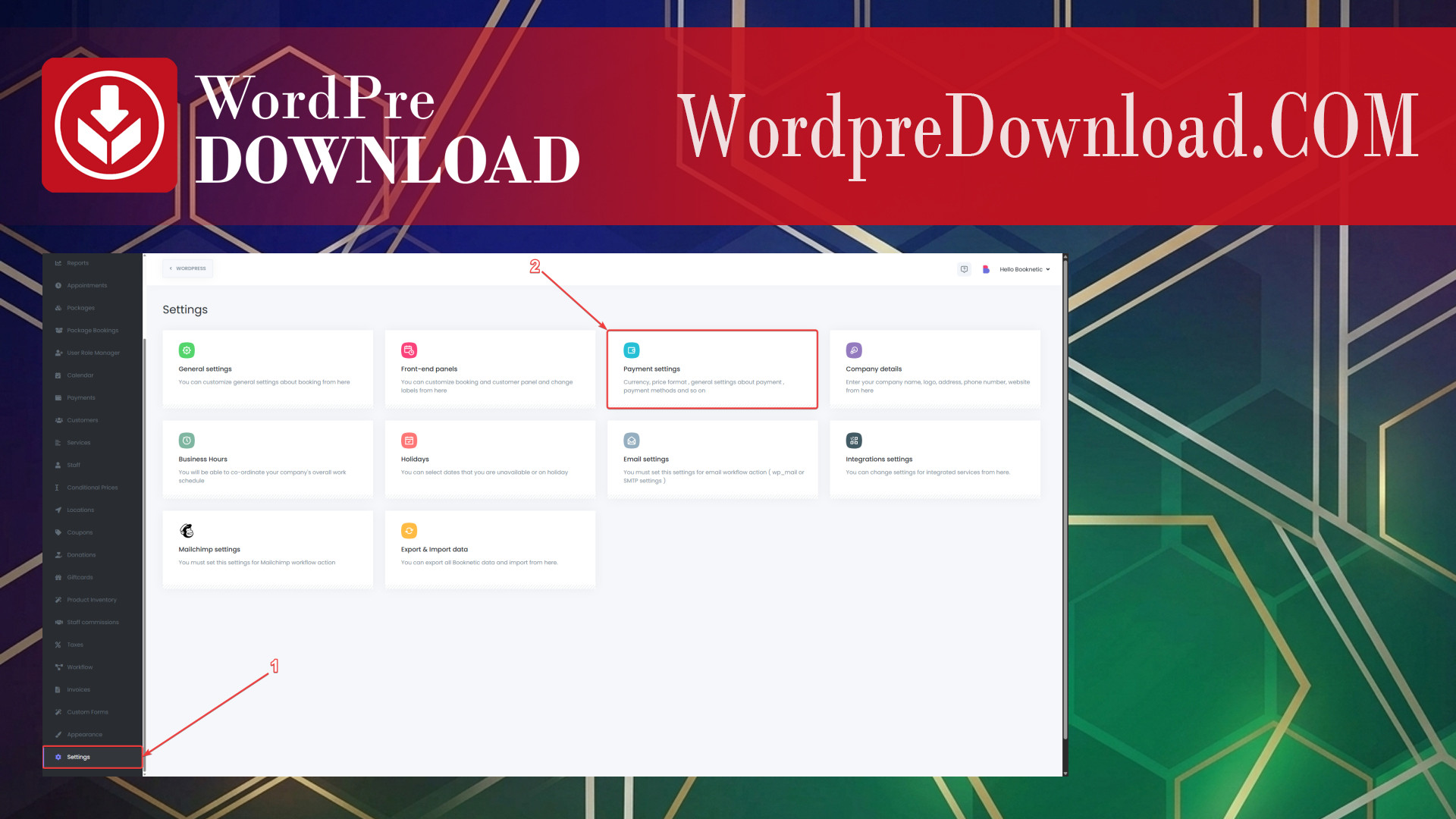The height and width of the screenshot is (819, 1456).
Task: Click the Business Hours clock icon
Action: pos(187,441)
